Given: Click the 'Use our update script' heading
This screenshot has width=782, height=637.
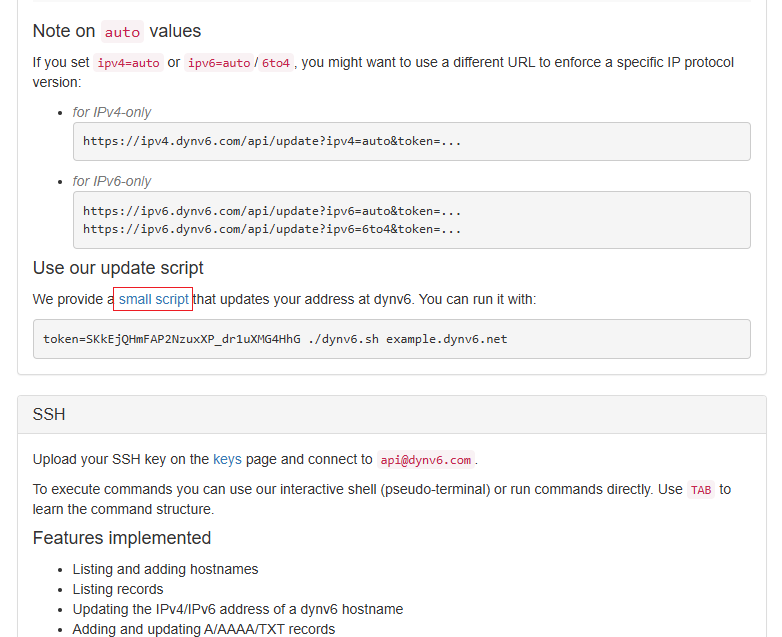Looking at the screenshot, I should (118, 268).
